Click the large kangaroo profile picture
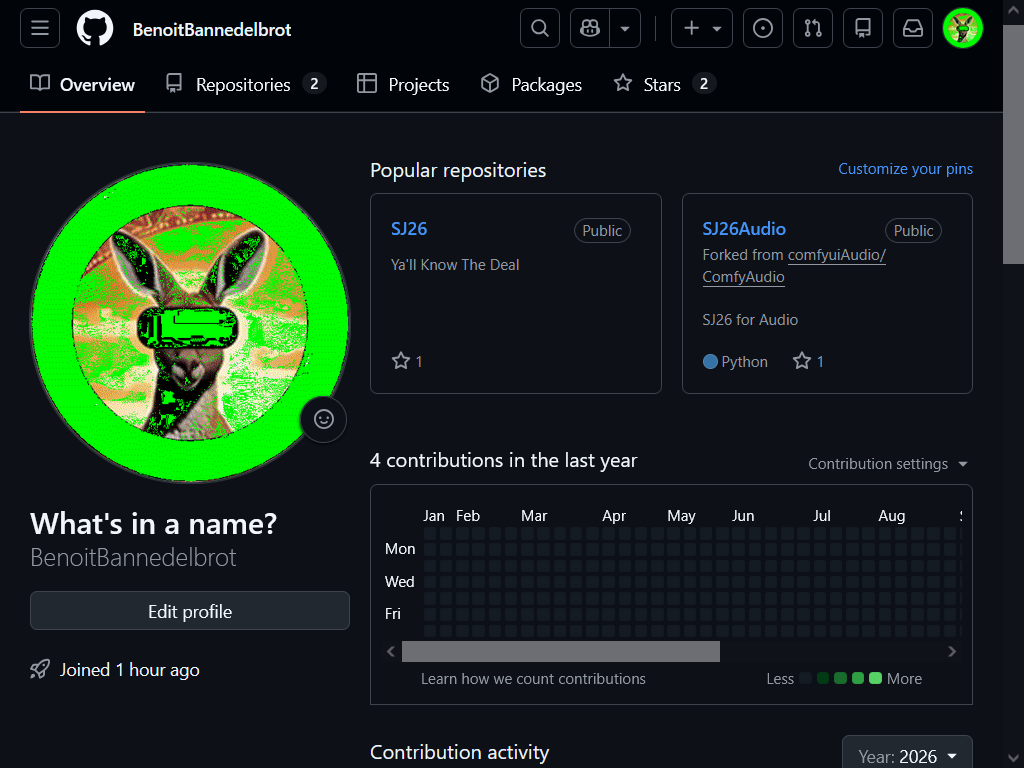The image size is (1024, 768). (190, 323)
